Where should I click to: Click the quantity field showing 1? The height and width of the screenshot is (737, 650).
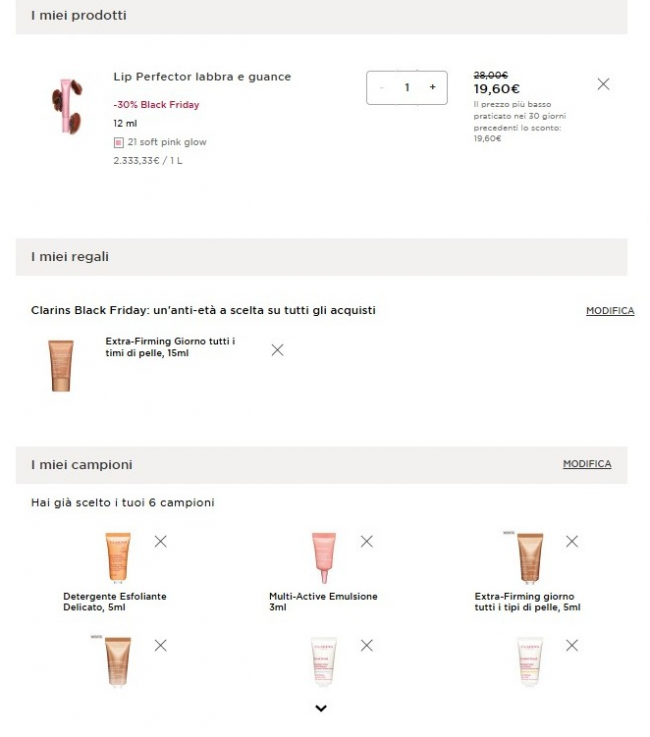coord(407,87)
